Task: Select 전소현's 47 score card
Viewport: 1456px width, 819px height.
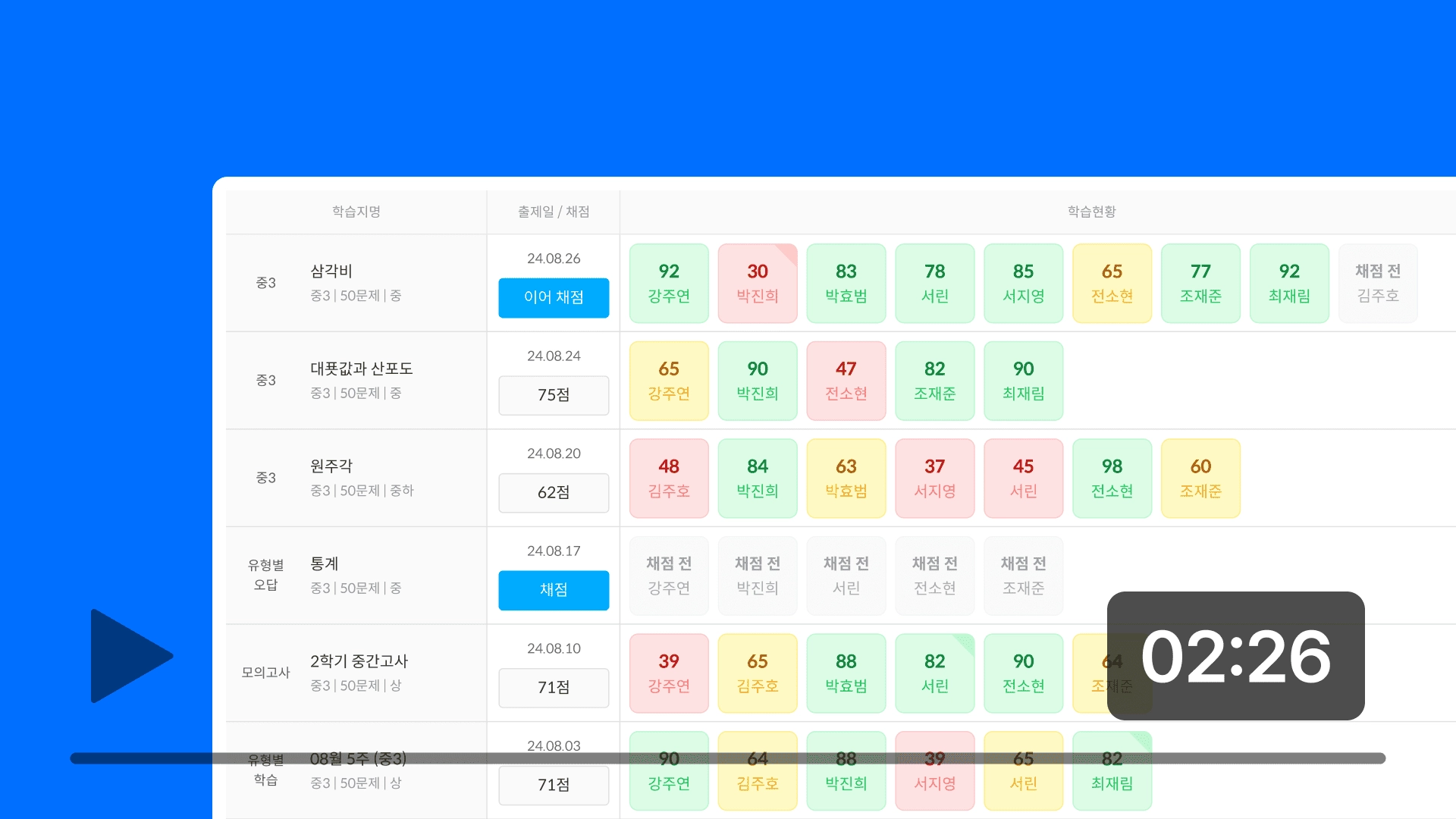Action: click(846, 381)
